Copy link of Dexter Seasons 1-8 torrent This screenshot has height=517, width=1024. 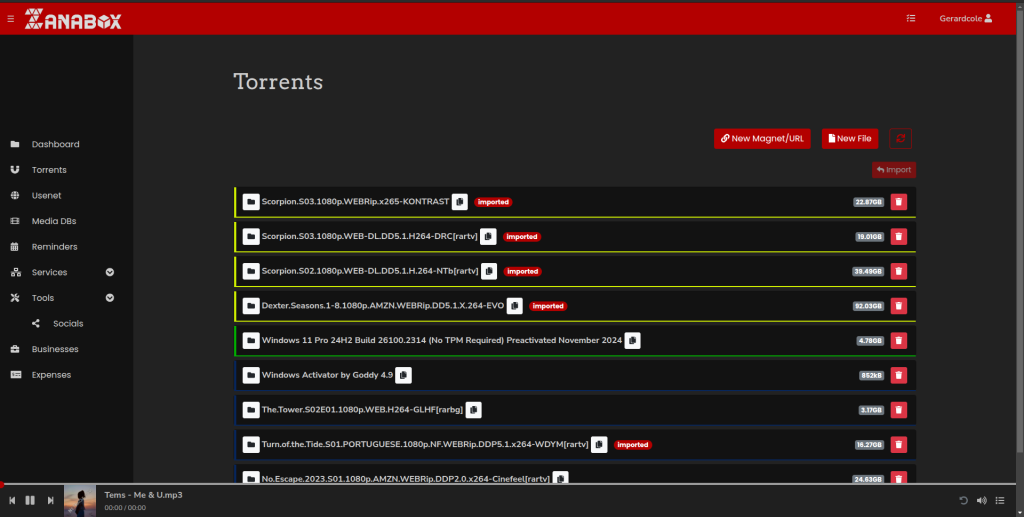point(515,306)
